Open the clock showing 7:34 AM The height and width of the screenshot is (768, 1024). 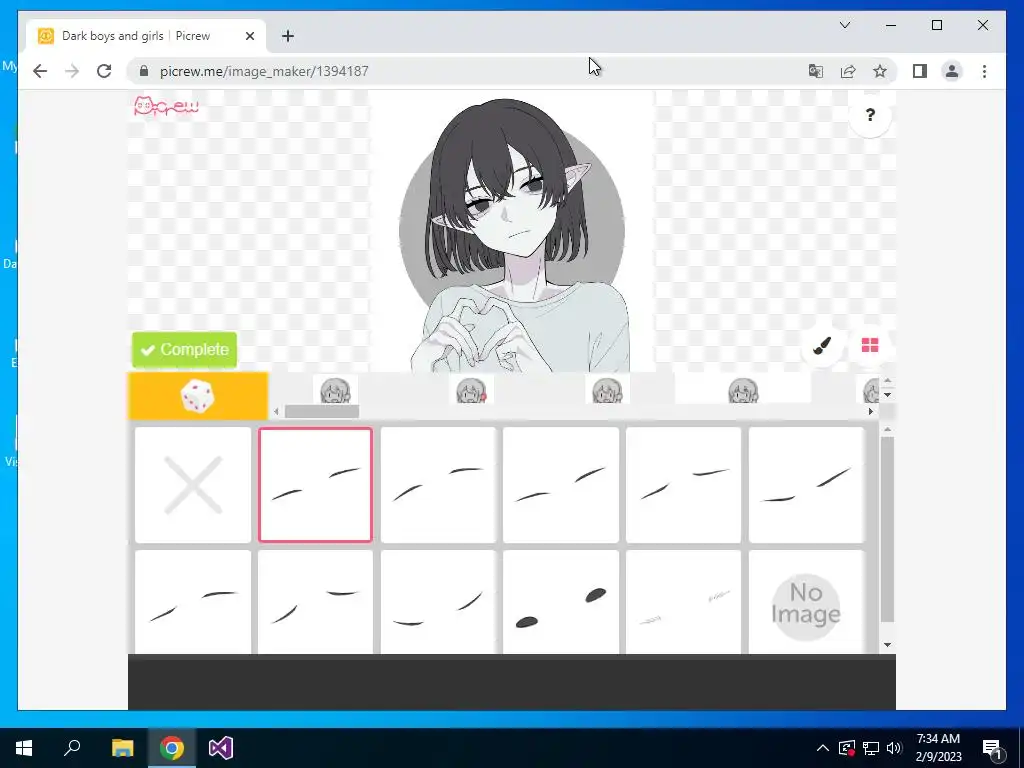[x=938, y=748]
